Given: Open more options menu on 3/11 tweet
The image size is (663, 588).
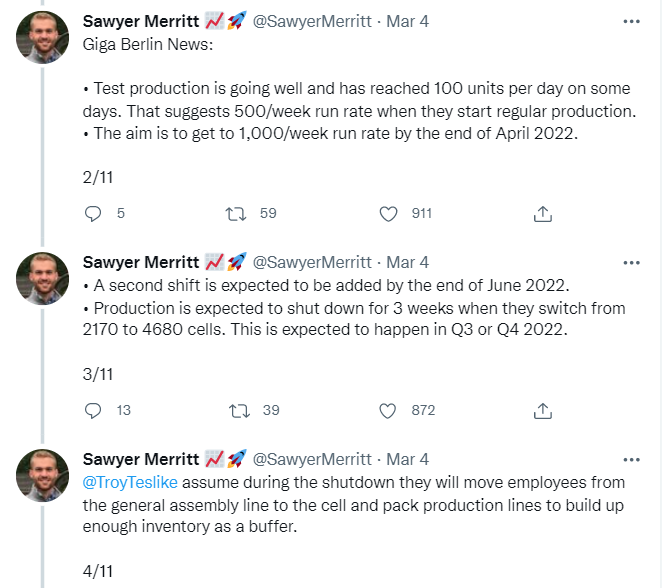Looking at the screenshot, I should 631,263.
